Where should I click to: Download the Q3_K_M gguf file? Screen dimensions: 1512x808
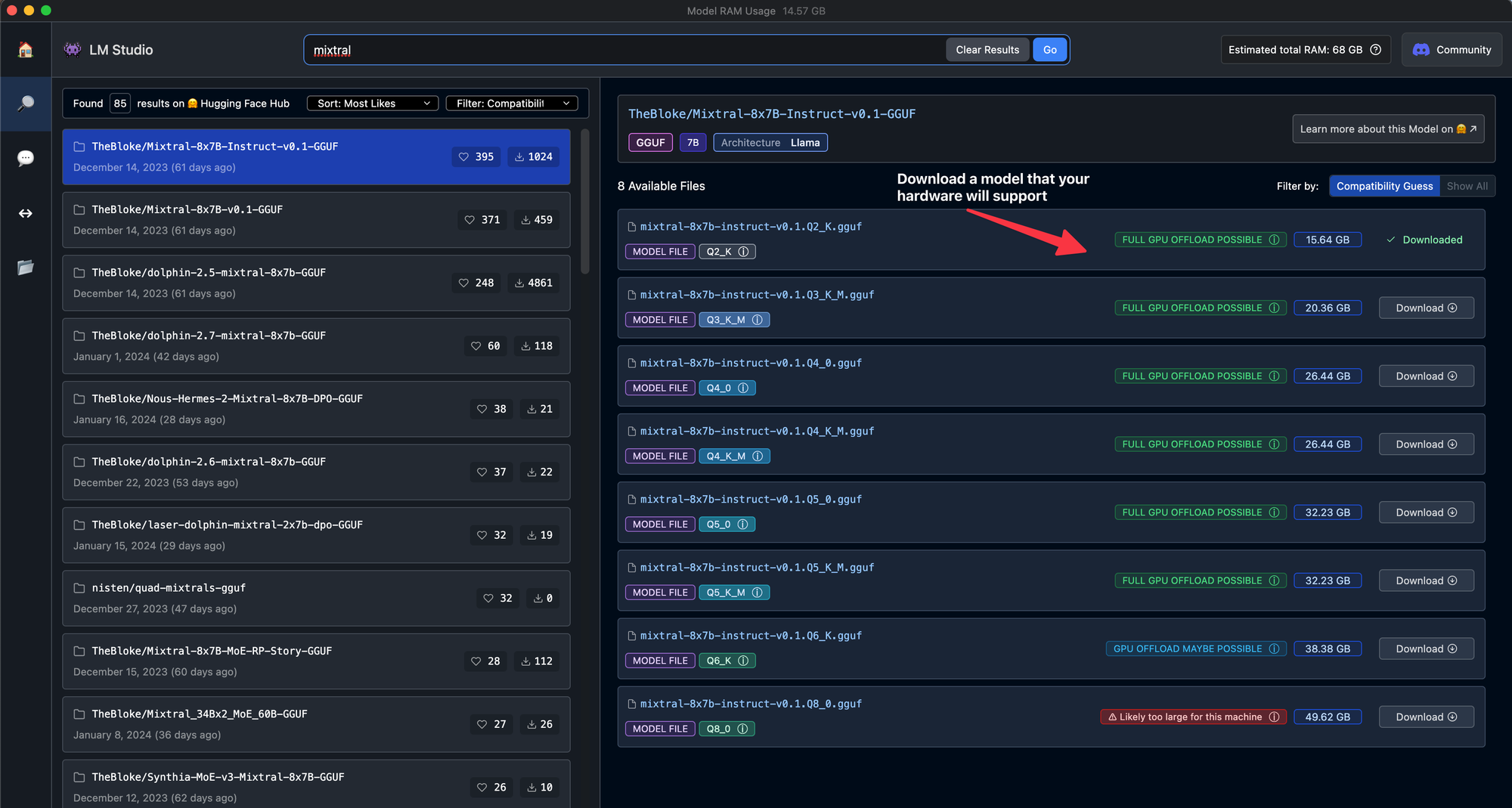1426,308
